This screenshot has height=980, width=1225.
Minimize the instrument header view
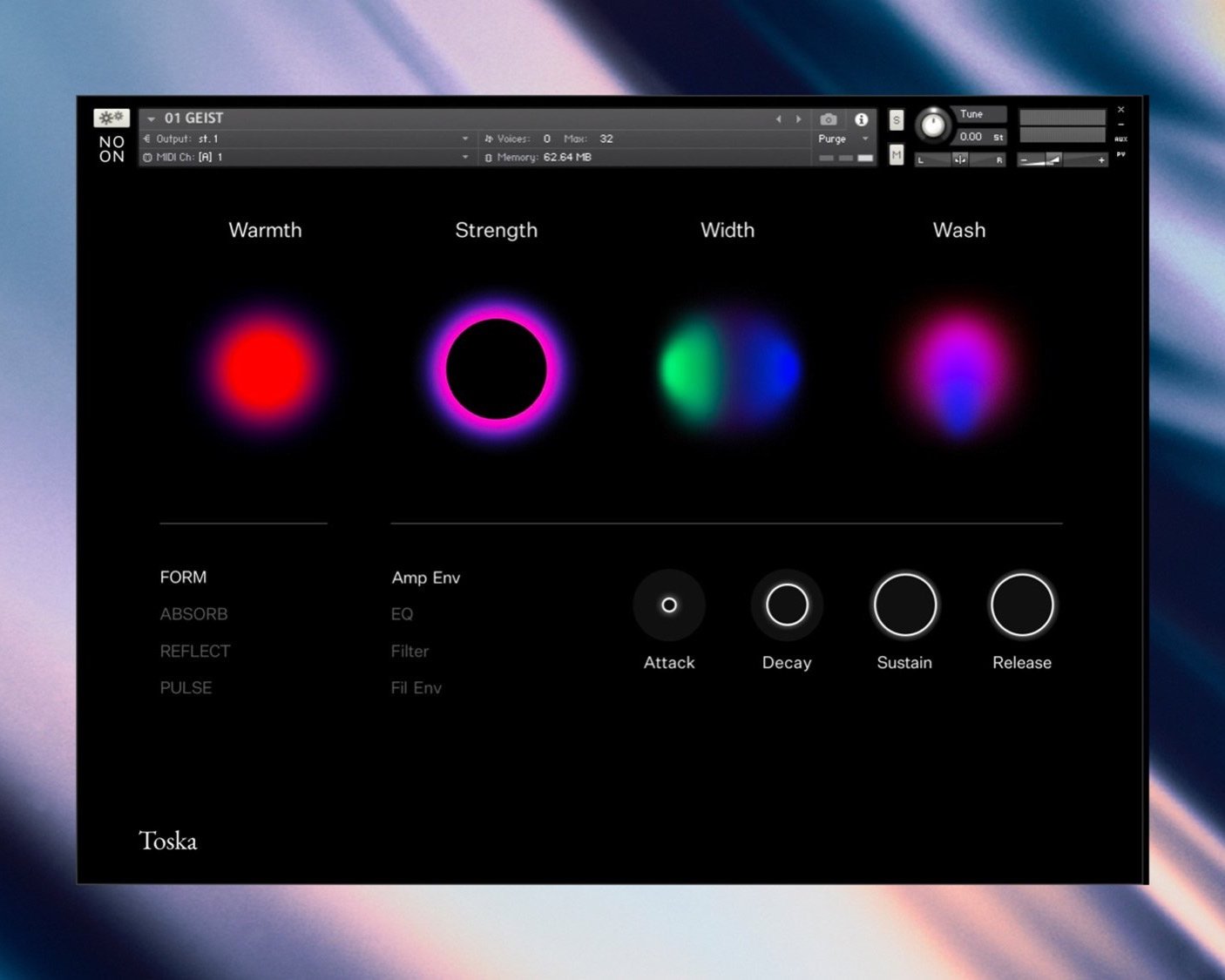(1120, 125)
